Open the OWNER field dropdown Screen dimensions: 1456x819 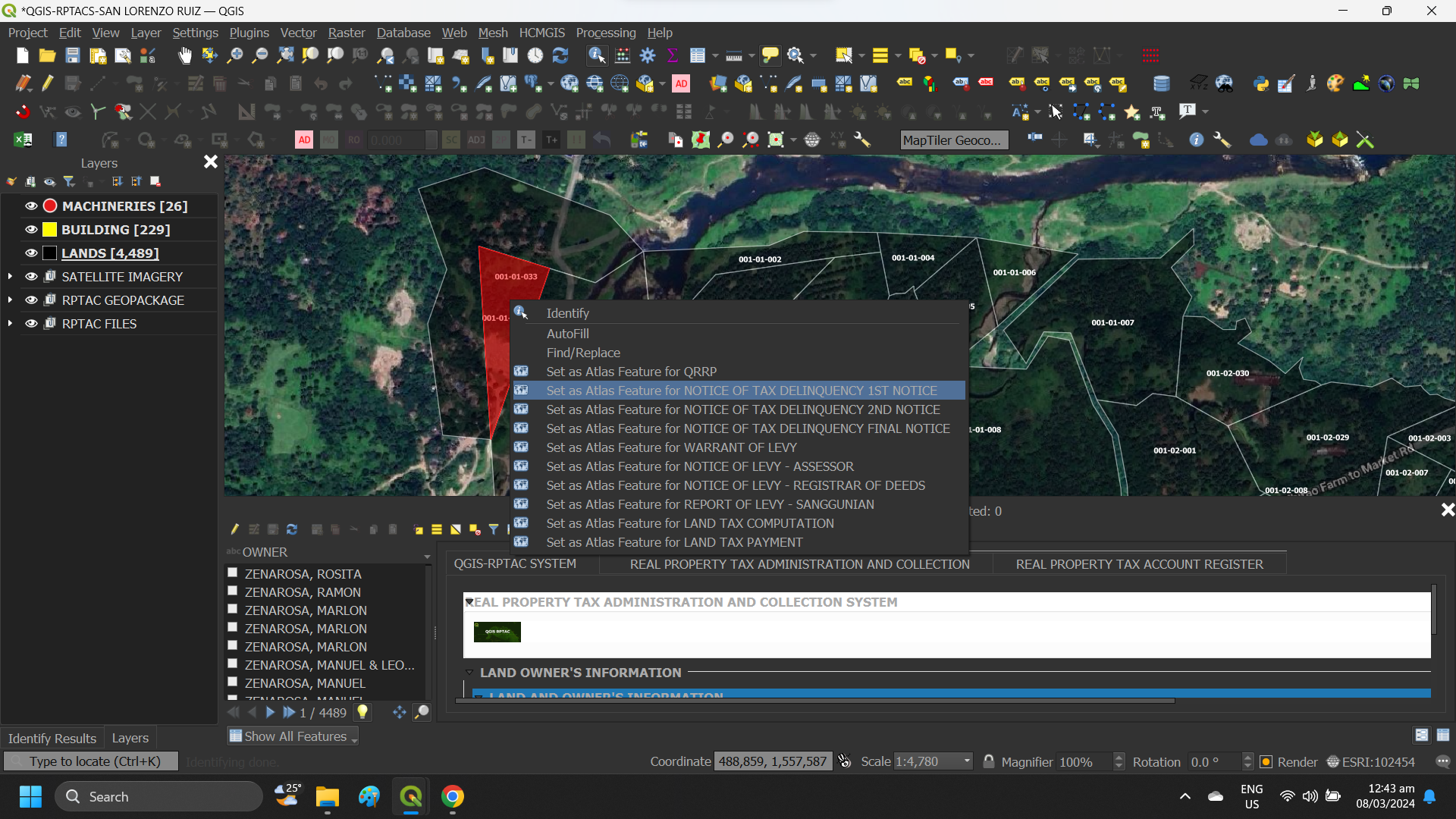point(427,556)
